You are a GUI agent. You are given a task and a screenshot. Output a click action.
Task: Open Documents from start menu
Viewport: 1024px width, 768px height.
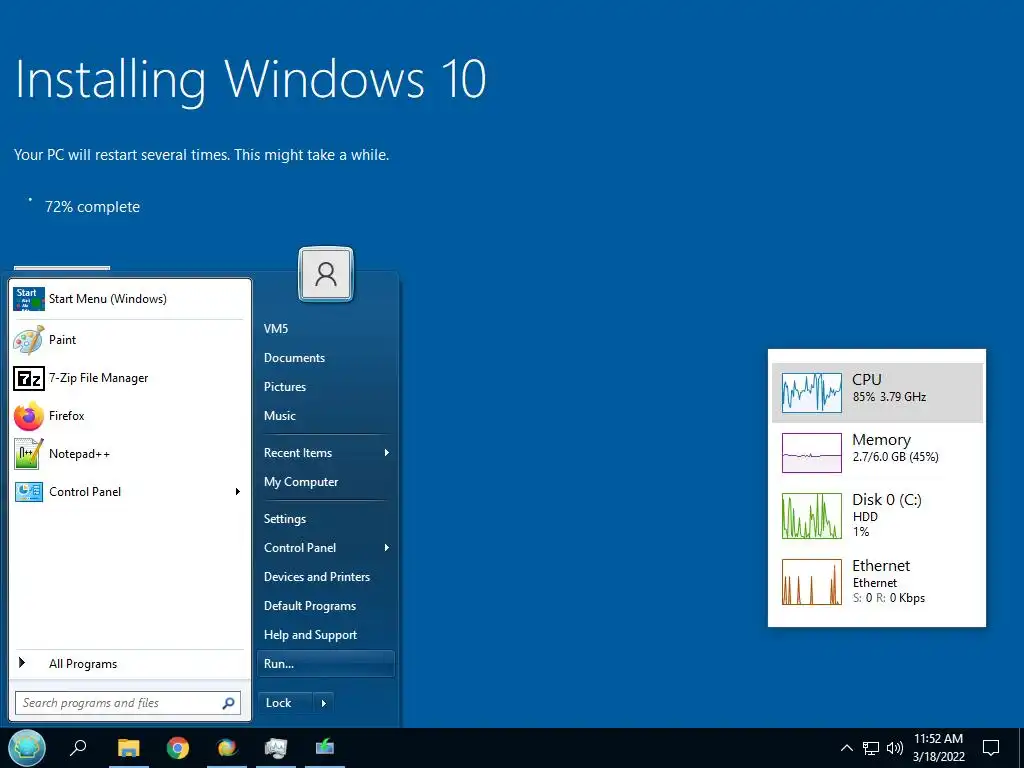point(294,358)
